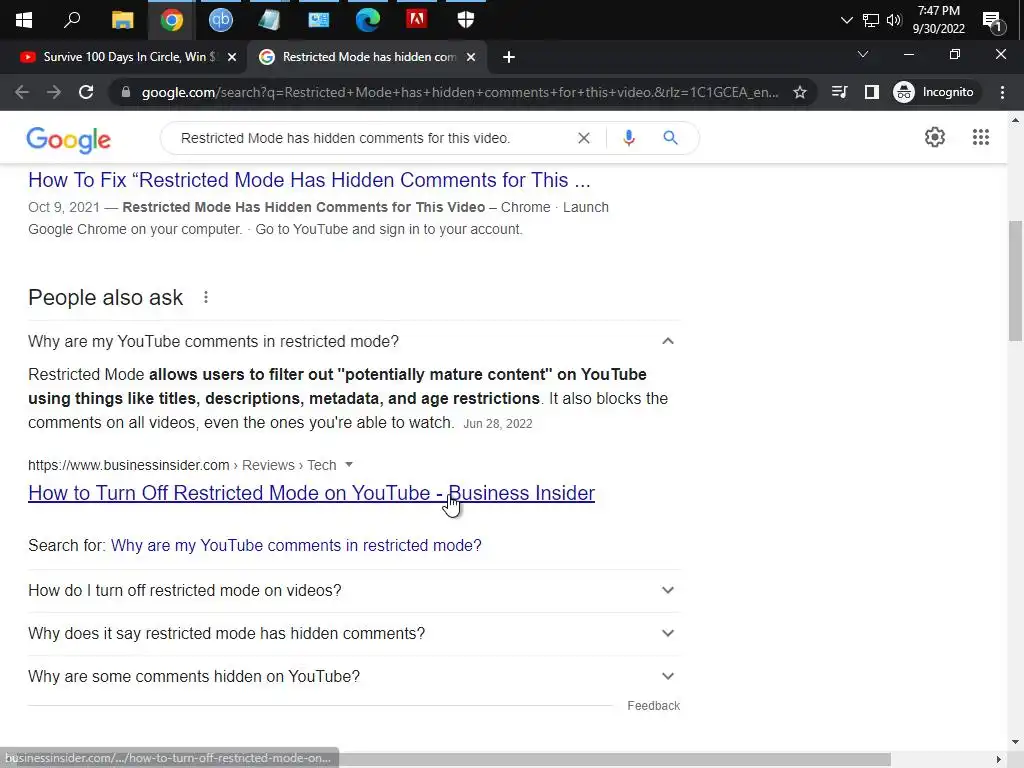Open businessinsider.com result options arrow
The width and height of the screenshot is (1024, 768).
(349, 464)
